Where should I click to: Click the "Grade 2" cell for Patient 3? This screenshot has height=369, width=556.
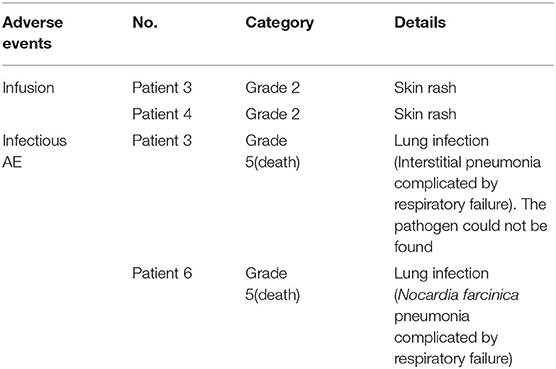[x=272, y=88]
